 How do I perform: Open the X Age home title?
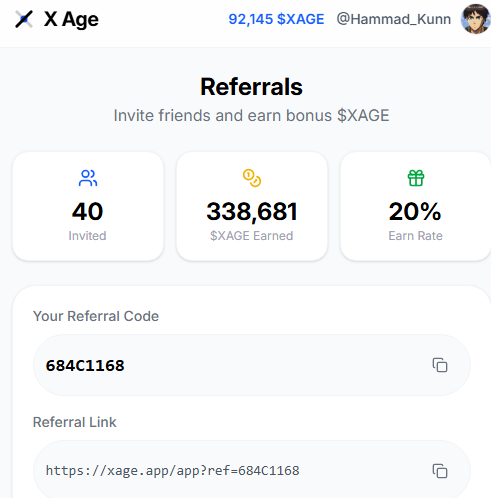pos(71,19)
